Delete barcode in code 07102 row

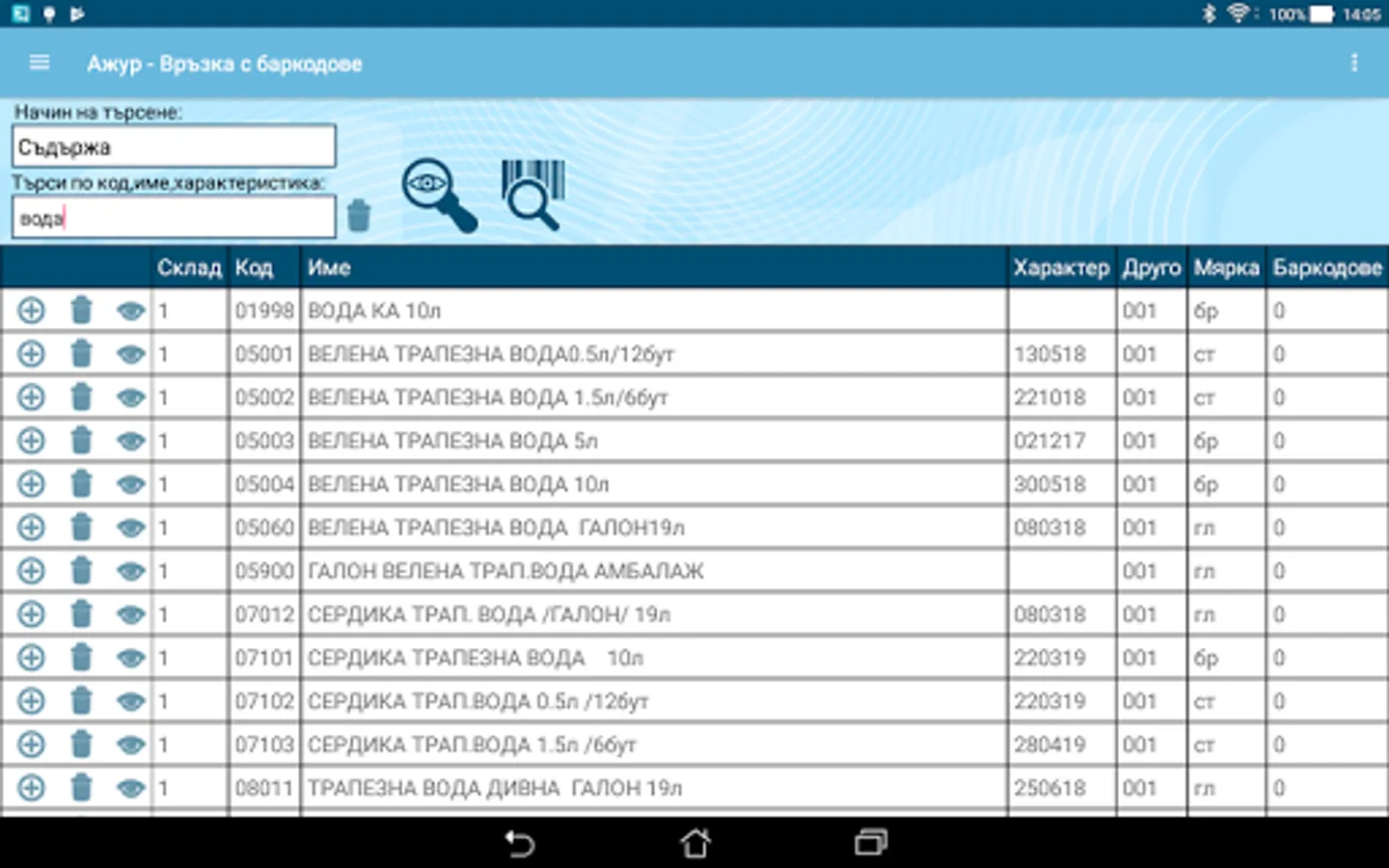[x=81, y=701]
